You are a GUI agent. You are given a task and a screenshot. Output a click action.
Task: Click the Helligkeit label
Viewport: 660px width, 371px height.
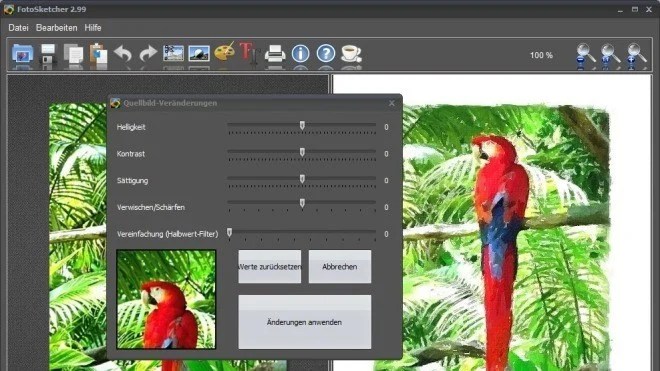(x=131, y=127)
